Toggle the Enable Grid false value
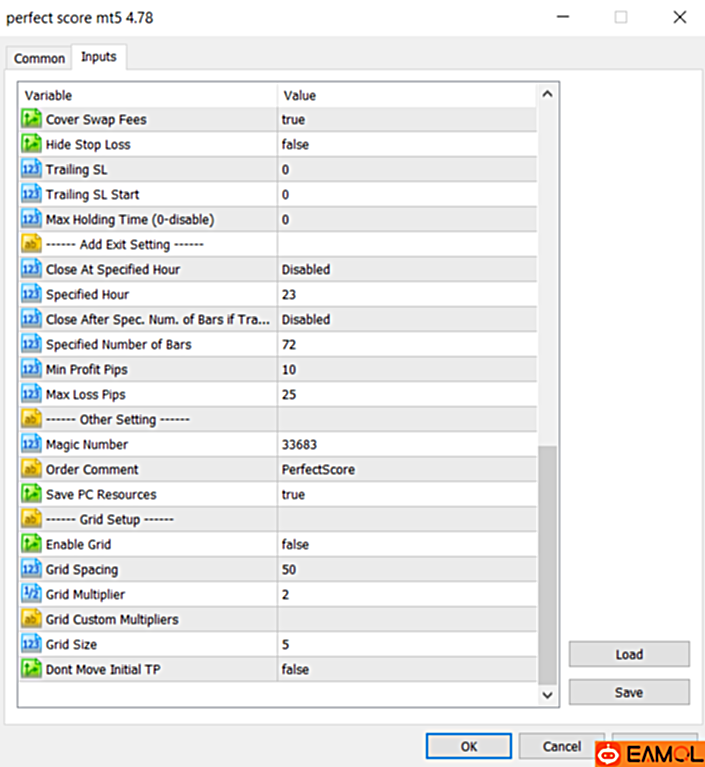Viewport: 705px width, 767px height. pyautogui.click(x=407, y=544)
